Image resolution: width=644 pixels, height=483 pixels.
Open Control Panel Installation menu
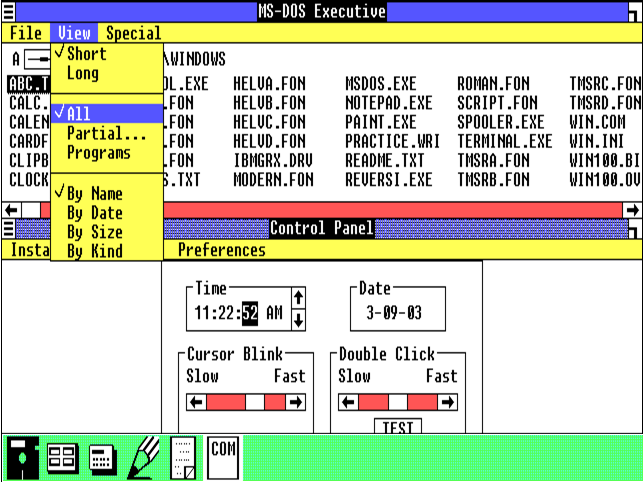(29, 250)
